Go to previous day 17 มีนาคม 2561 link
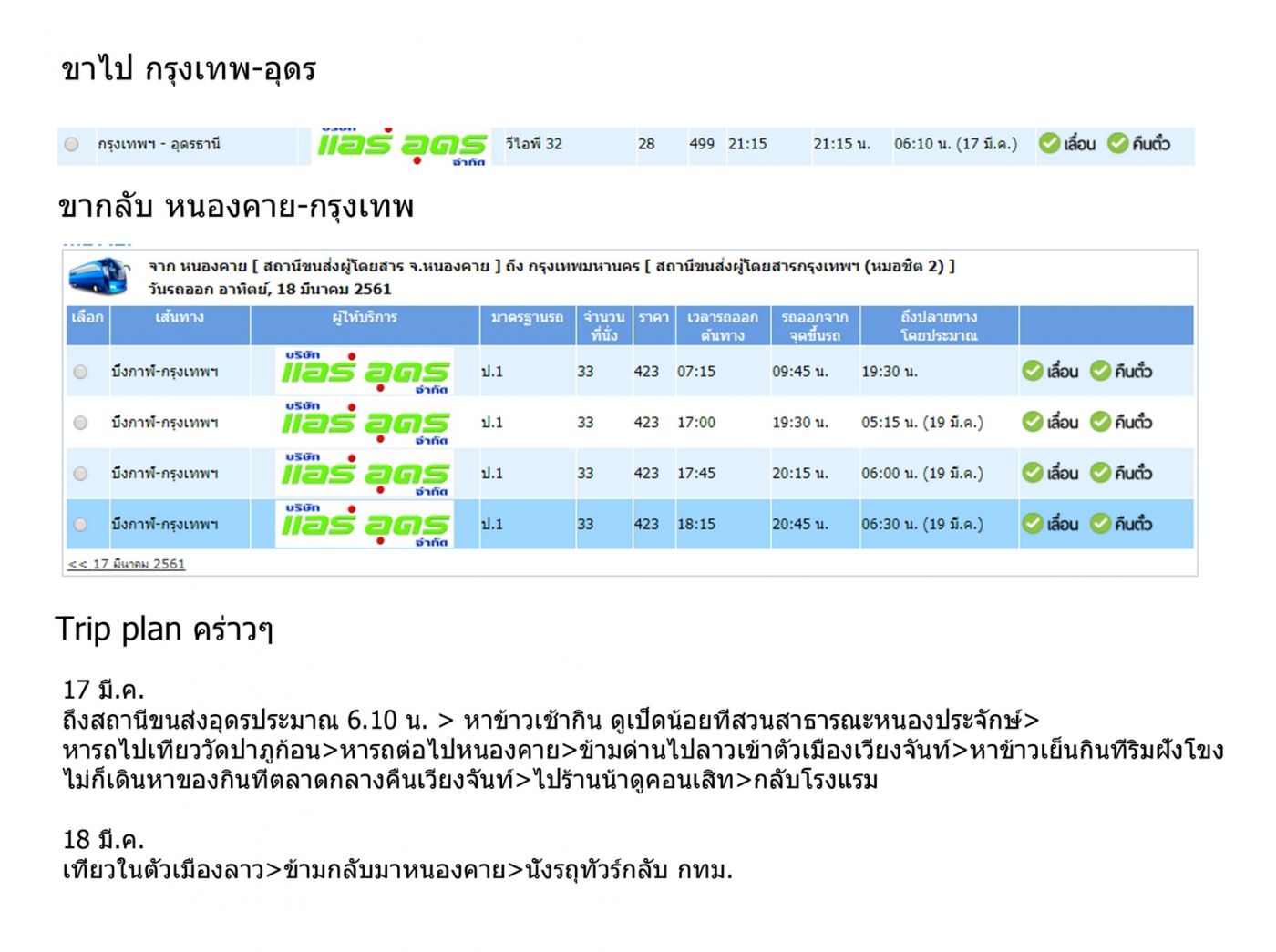1276x952 pixels. (127, 565)
